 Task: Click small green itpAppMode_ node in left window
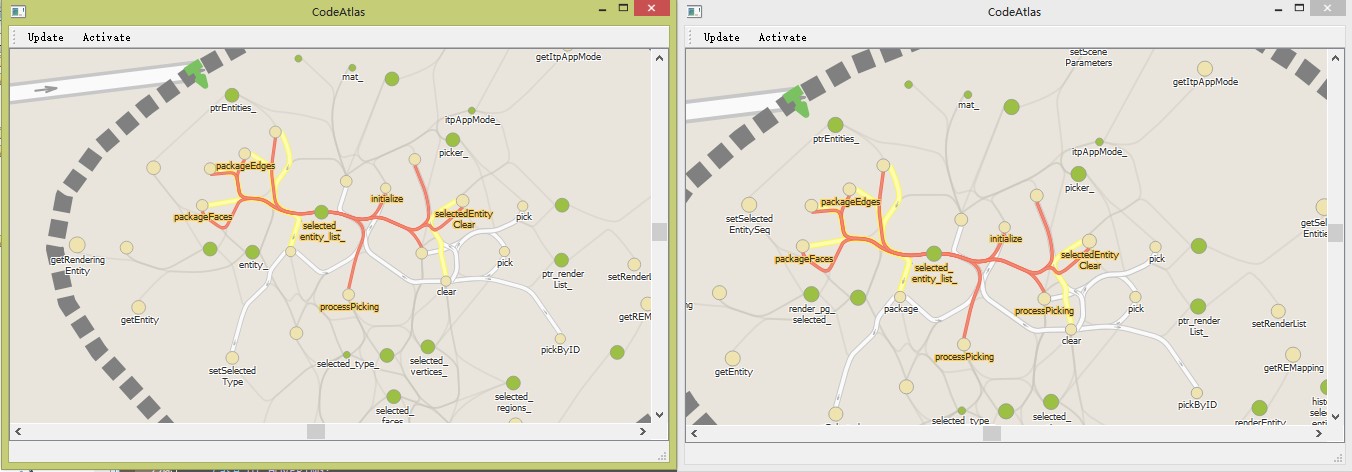pyautogui.click(x=472, y=111)
